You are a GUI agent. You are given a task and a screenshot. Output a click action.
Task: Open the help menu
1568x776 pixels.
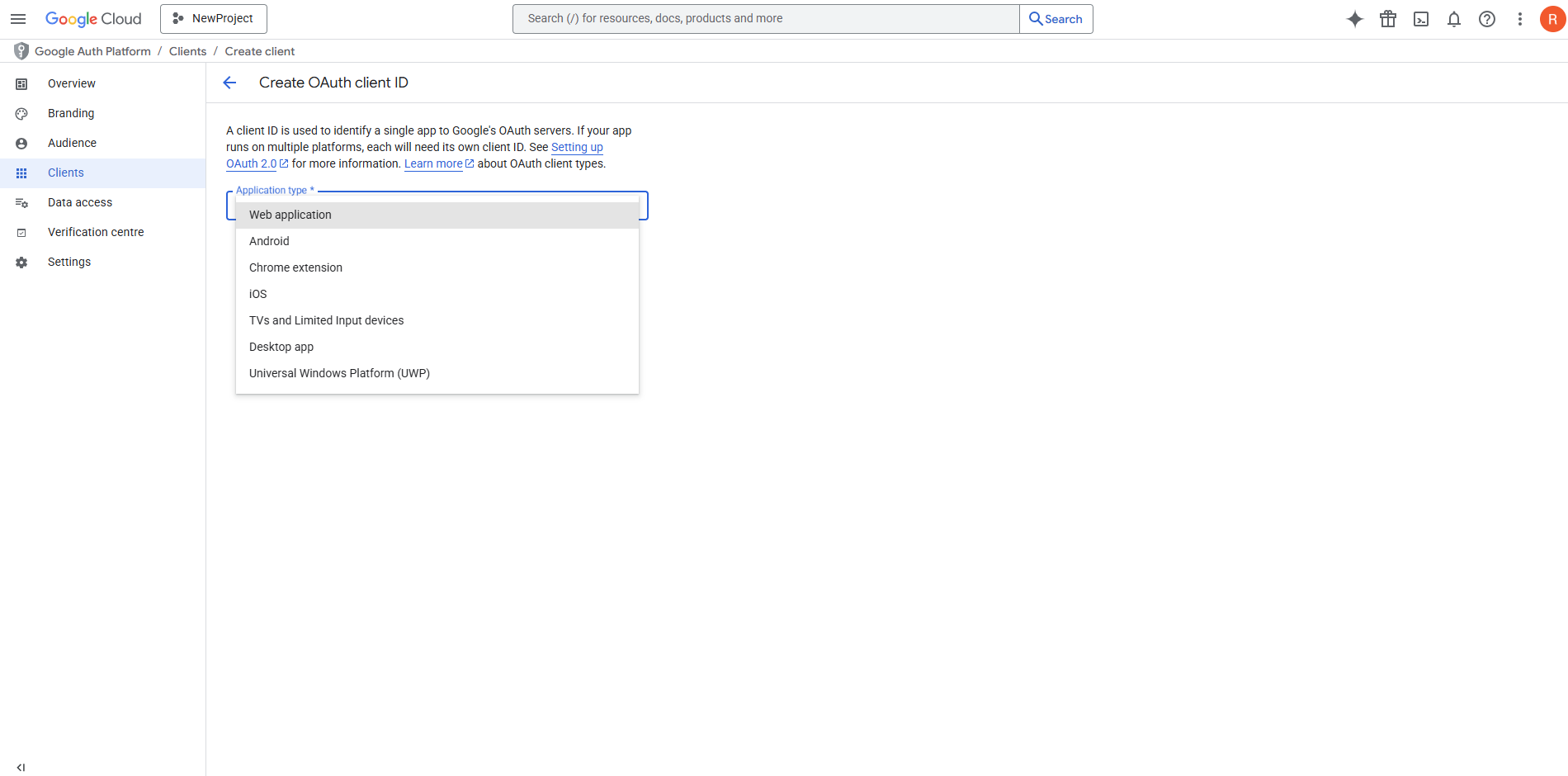coord(1487,18)
